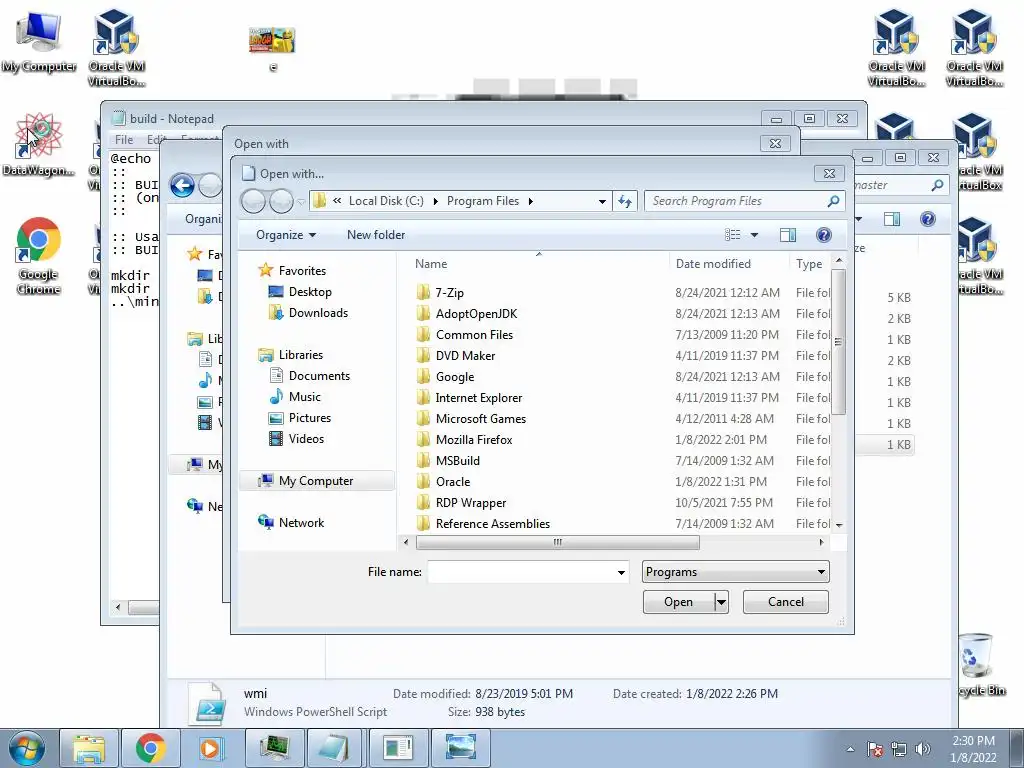Image resolution: width=1024 pixels, height=768 pixels.
Task: Select the DVD Maker folder
Action: click(x=465, y=355)
